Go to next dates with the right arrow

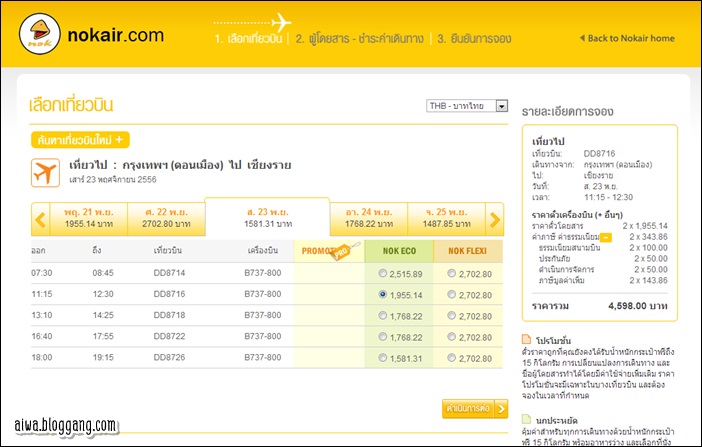(x=495, y=219)
